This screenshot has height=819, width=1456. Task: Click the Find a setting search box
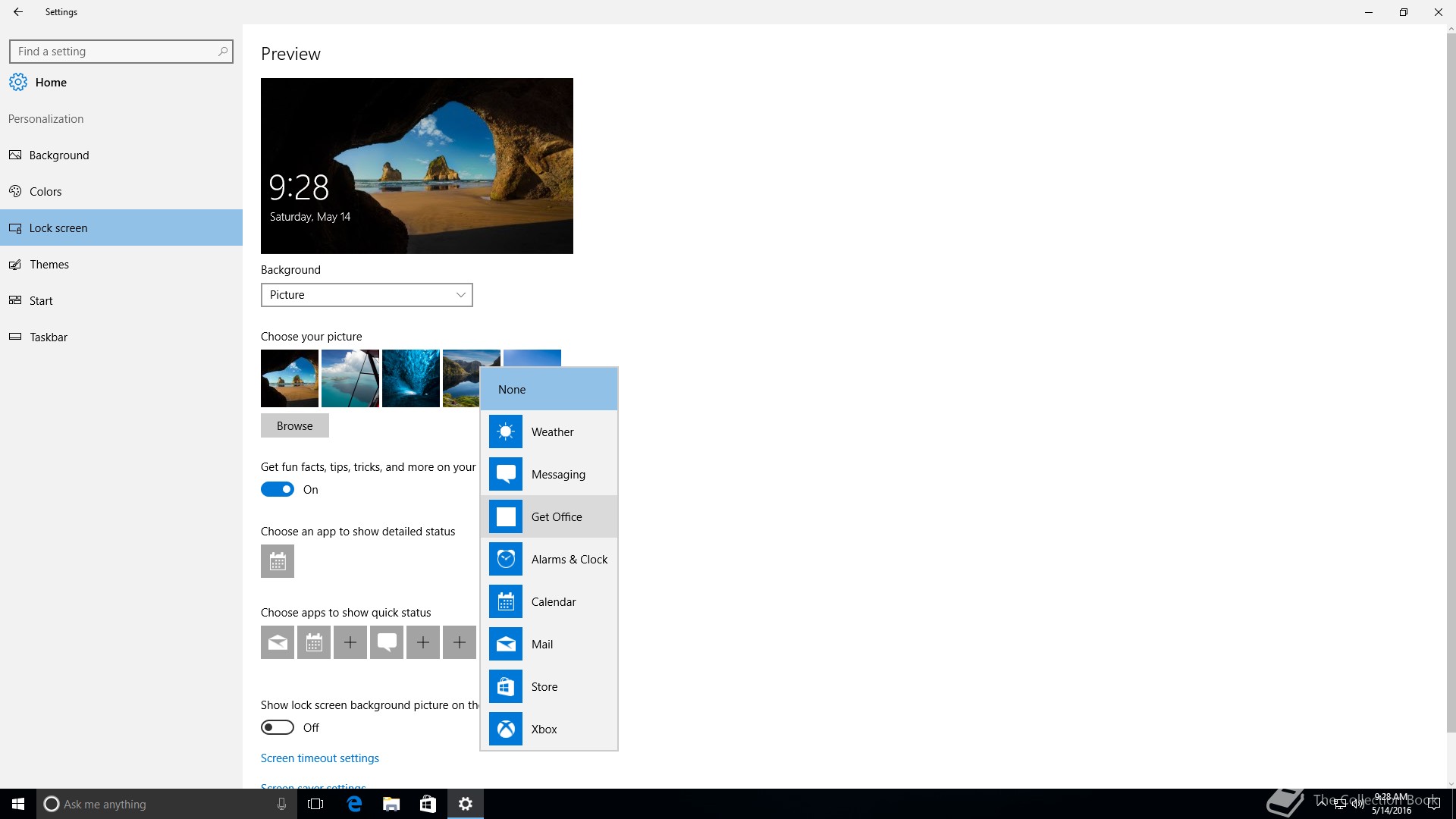point(121,52)
